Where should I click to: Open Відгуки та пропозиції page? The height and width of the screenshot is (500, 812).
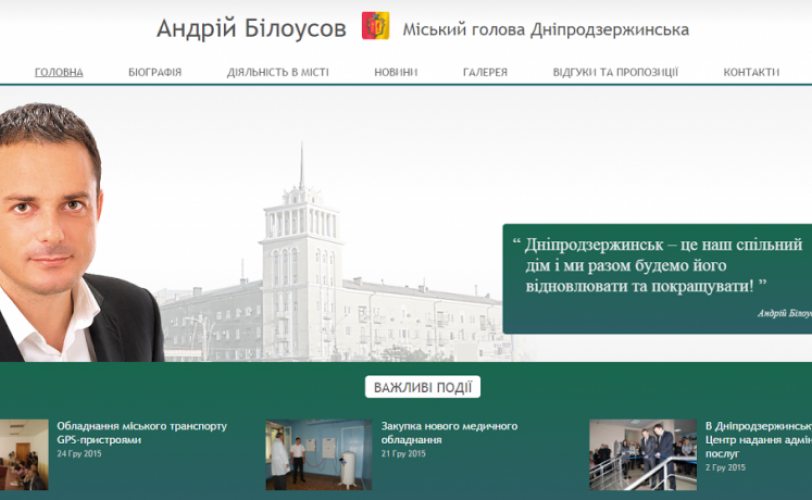pyautogui.click(x=615, y=72)
